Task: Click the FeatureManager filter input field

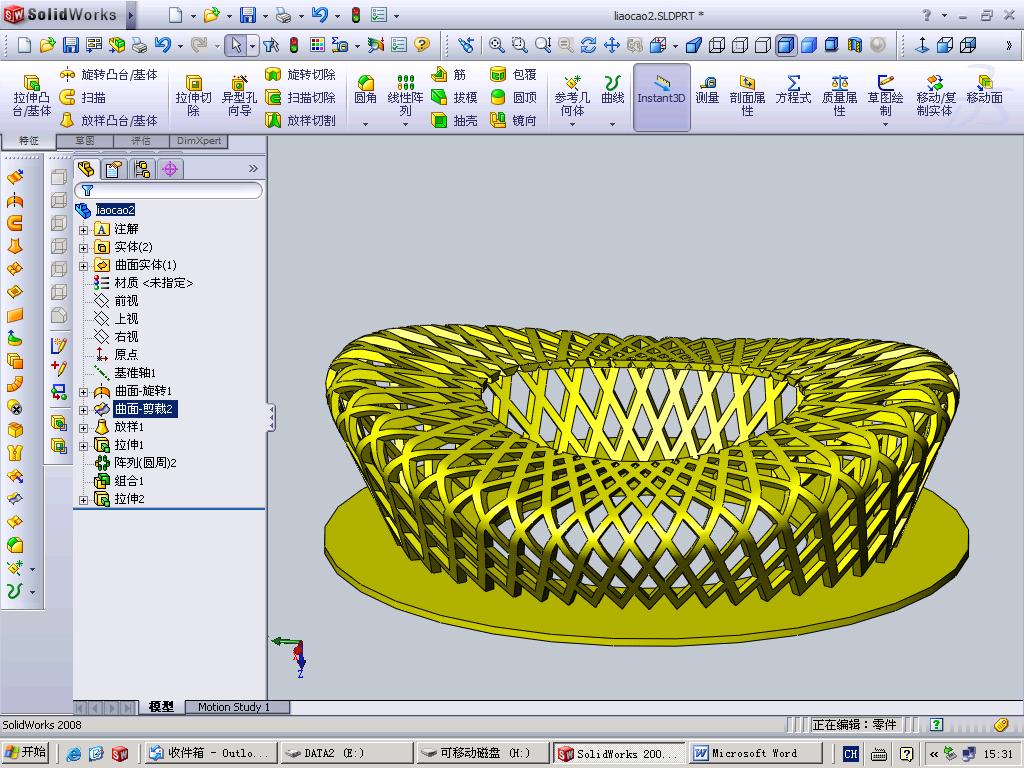Action: tap(168, 190)
